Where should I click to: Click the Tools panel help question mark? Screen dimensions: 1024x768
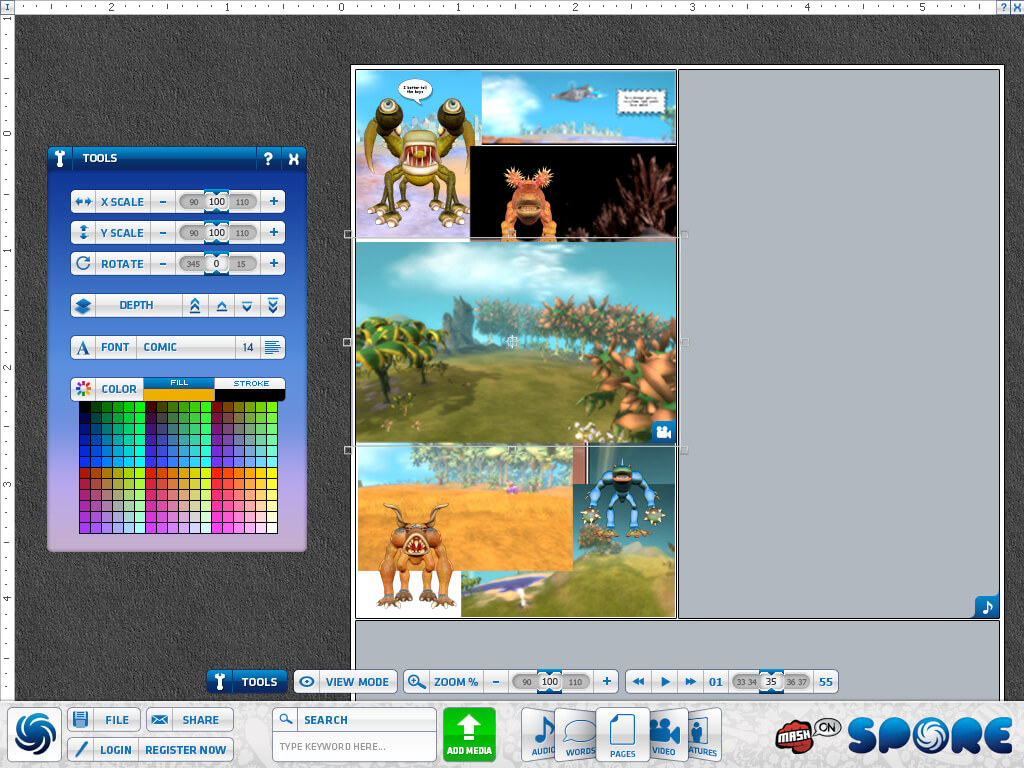tap(268, 158)
